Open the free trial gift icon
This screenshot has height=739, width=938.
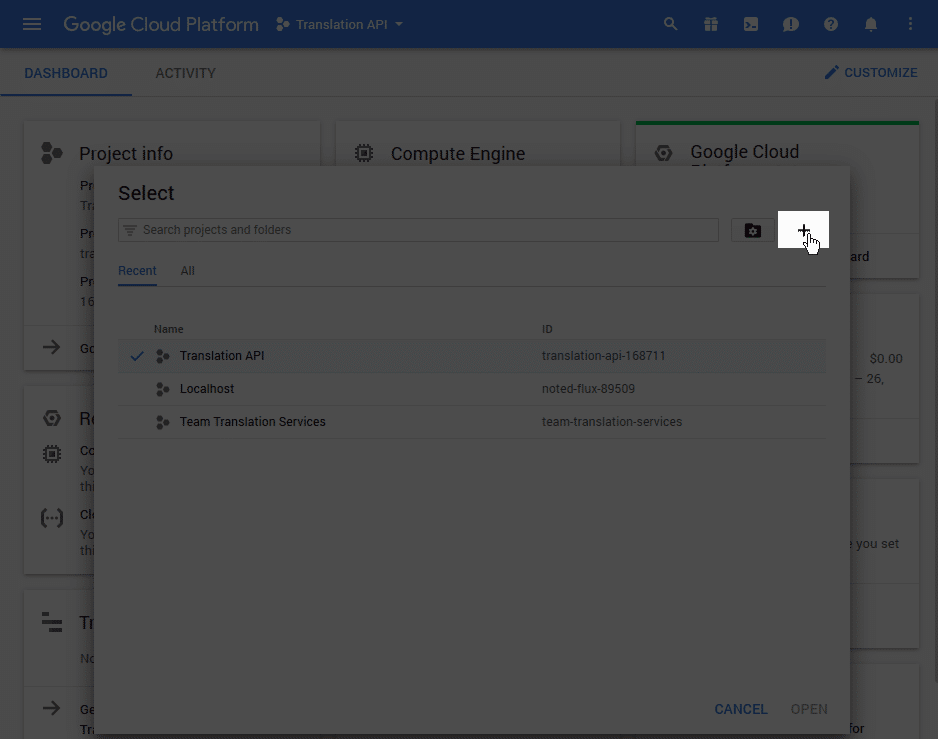(x=711, y=24)
